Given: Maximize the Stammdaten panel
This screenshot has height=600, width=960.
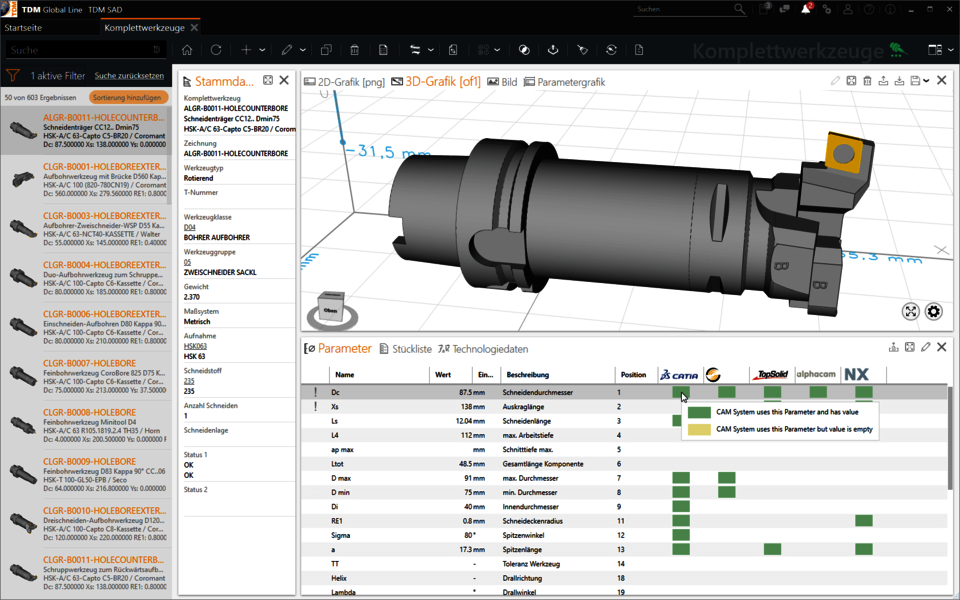Looking at the screenshot, I should 268,80.
